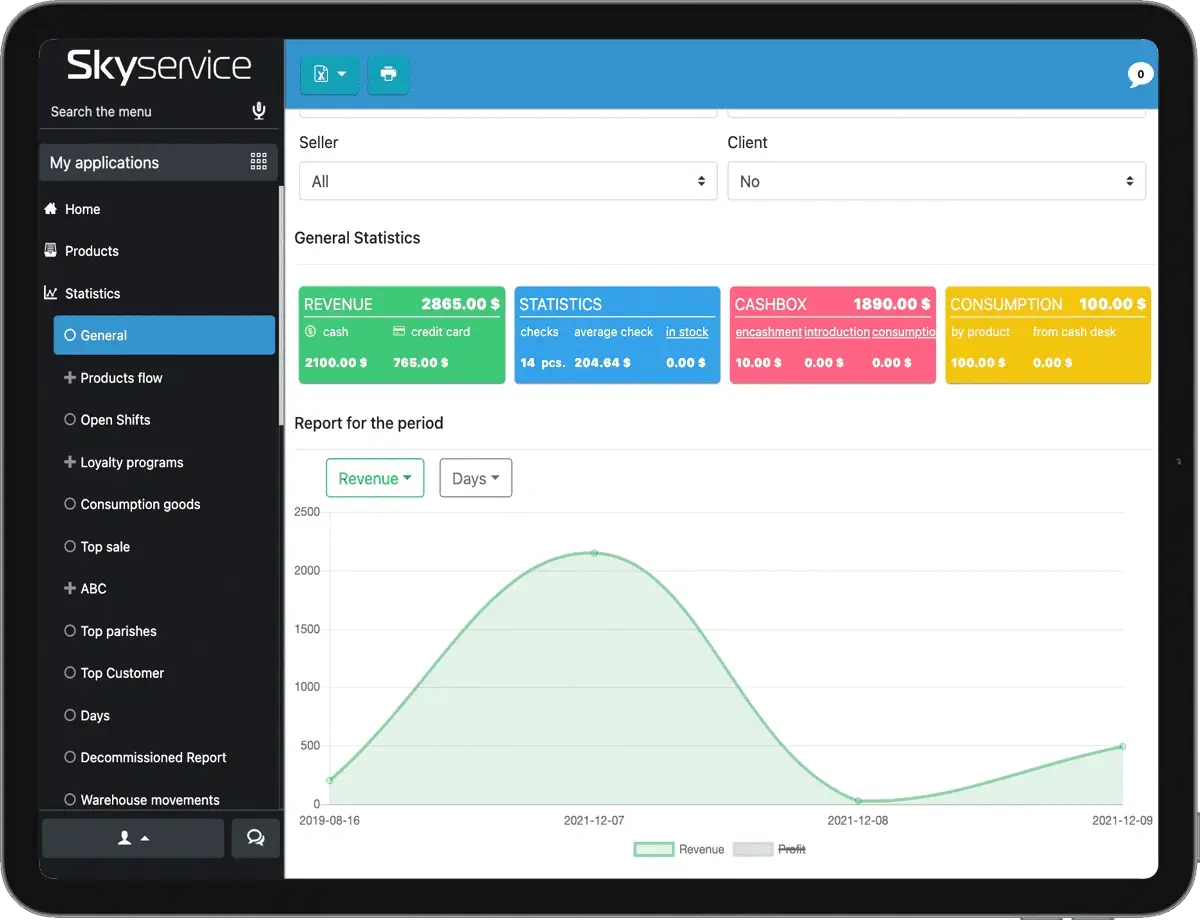
Task: Click the chat conversations icon at sidebar bottom
Action: coord(255,838)
